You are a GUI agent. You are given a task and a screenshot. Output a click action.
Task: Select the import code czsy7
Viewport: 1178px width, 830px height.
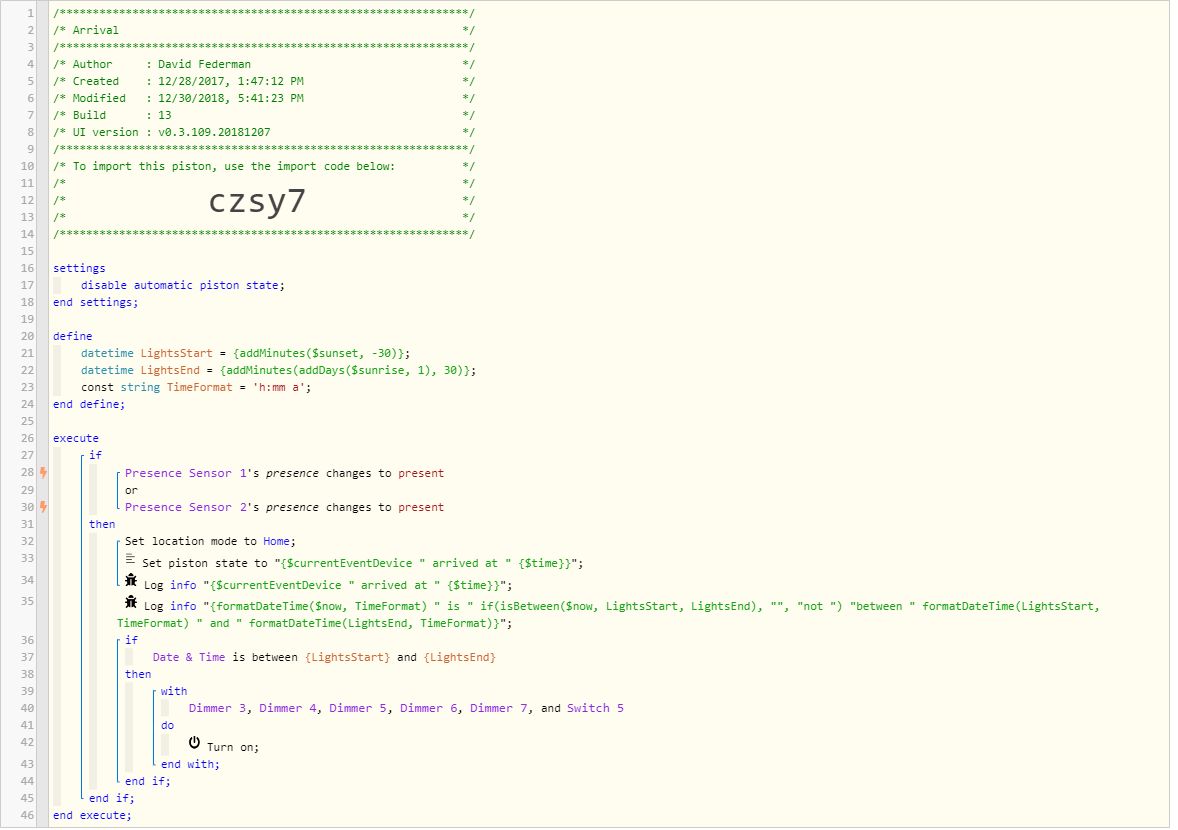click(x=257, y=201)
